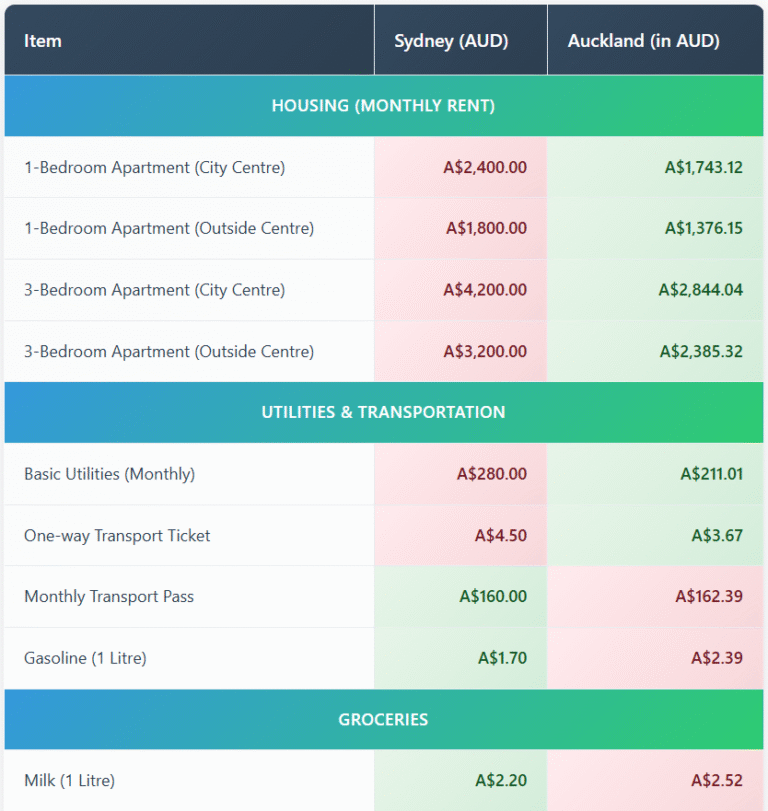This screenshot has width=768, height=811.
Task: Click the Gasoline (1 Litre) label
Action: tap(85, 658)
